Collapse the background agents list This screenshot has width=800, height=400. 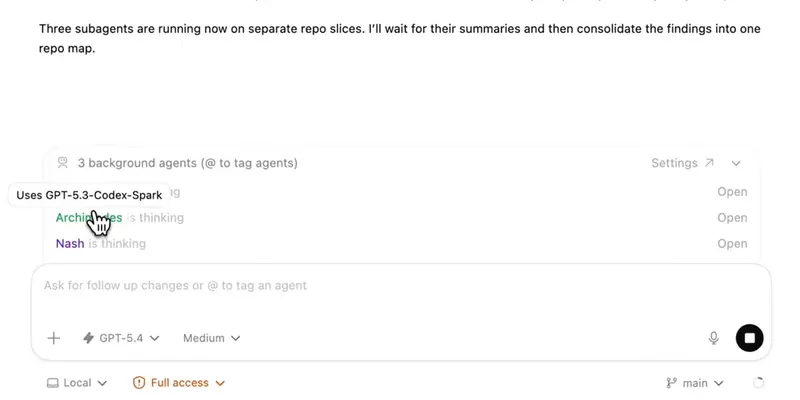click(x=737, y=163)
